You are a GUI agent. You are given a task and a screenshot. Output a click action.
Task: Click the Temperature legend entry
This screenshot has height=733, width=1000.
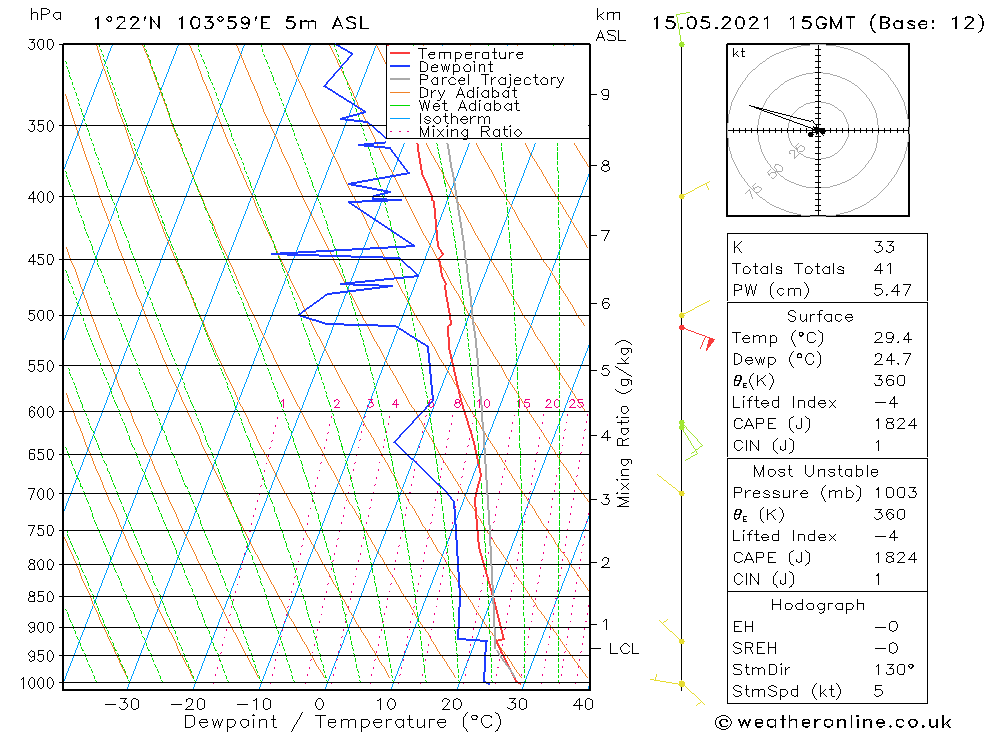(471, 54)
